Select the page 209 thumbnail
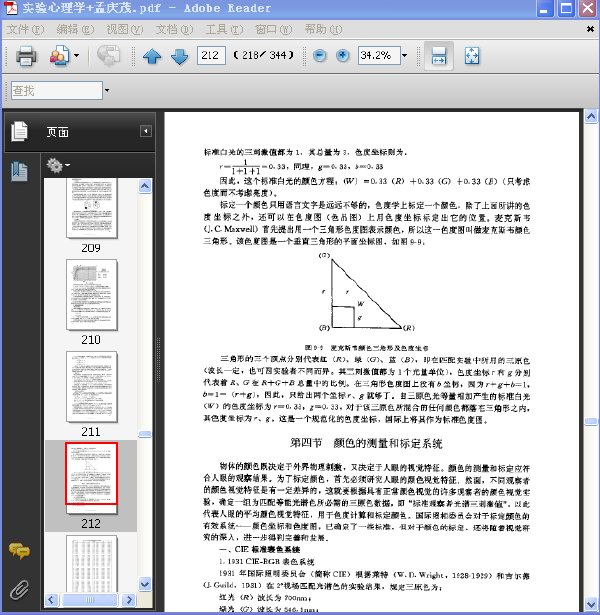 92,208
